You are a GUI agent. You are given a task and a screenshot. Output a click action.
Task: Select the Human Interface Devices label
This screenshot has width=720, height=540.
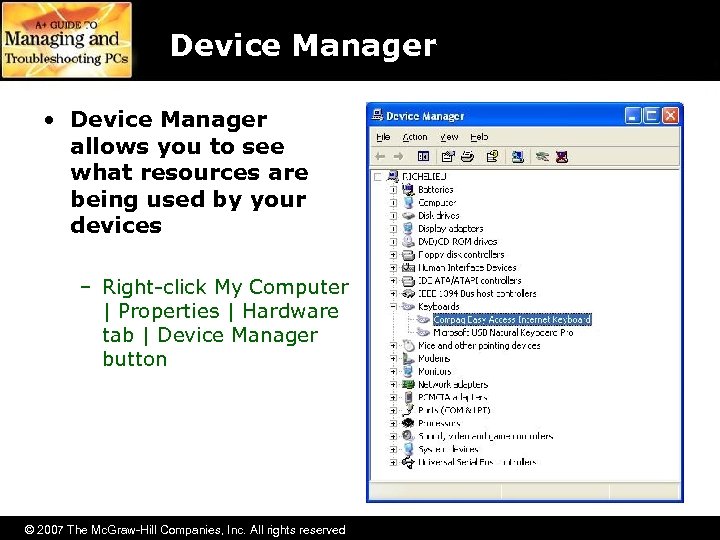point(467,267)
